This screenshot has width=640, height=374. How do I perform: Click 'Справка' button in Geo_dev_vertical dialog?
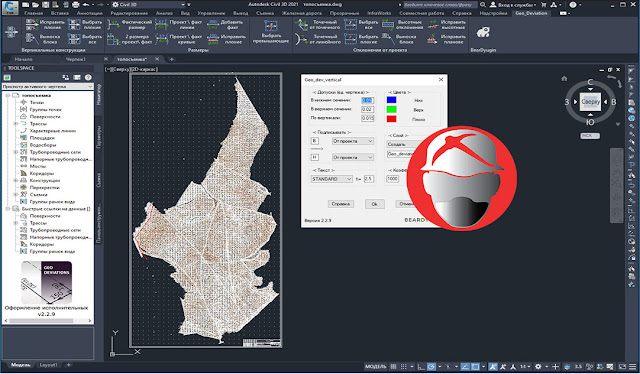(341, 204)
